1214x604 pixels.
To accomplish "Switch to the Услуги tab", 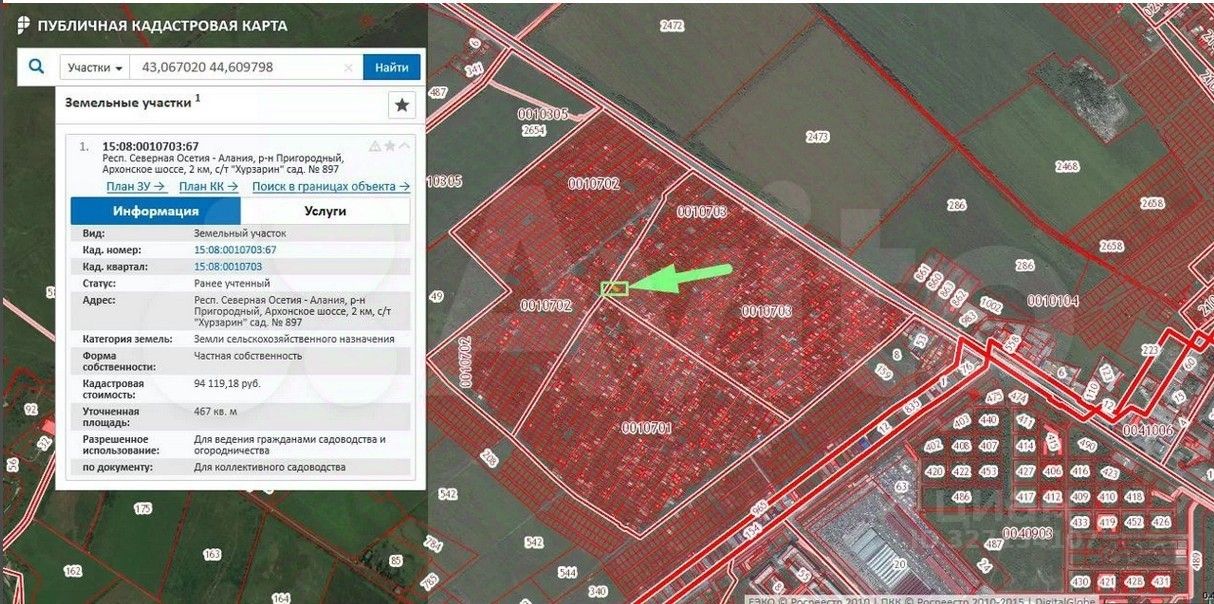I will pos(325,211).
